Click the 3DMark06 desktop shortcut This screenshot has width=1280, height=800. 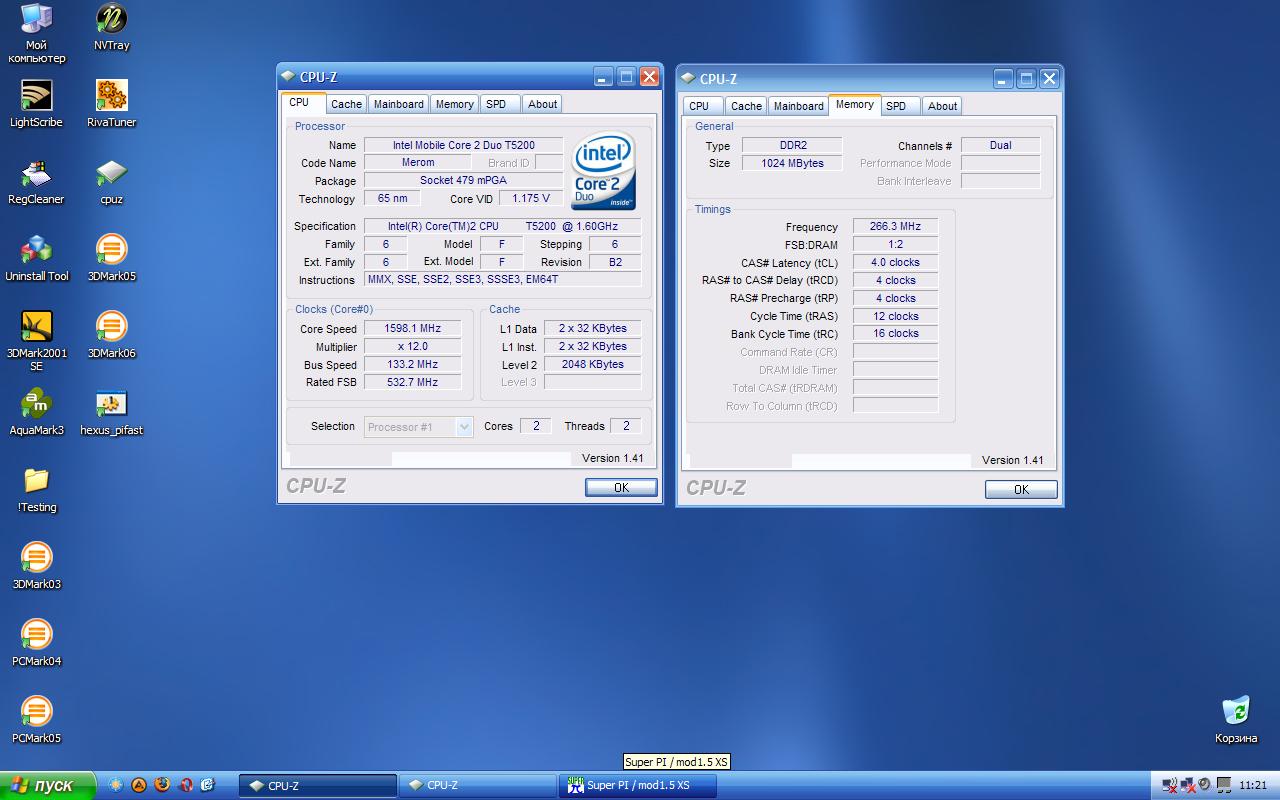pos(111,335)
